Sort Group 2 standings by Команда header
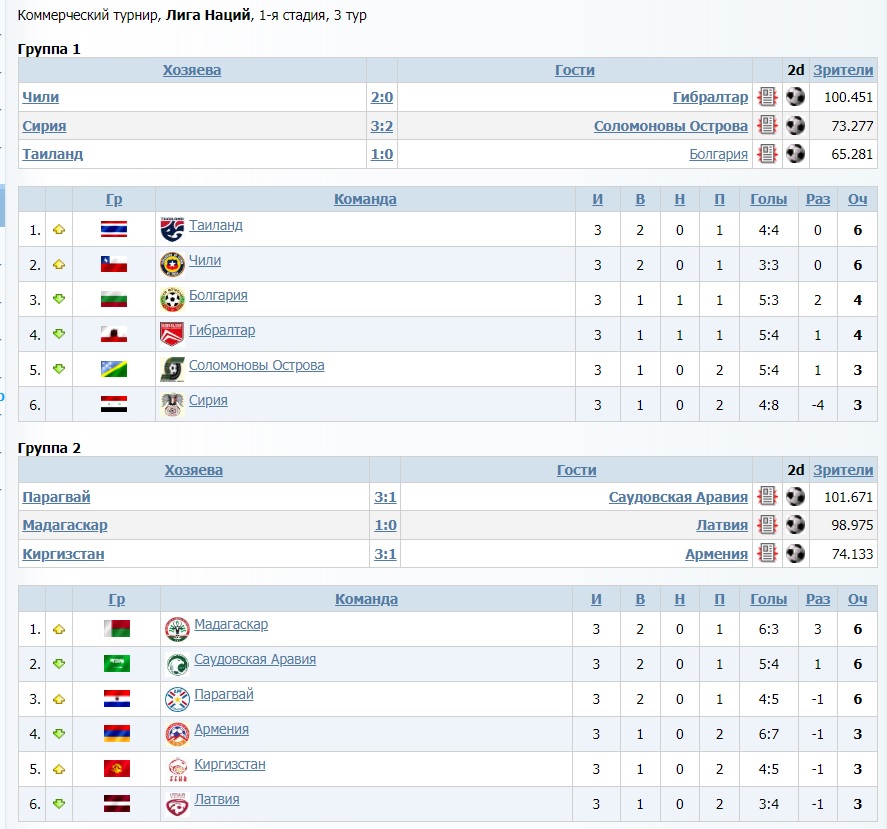 point(366,599)
